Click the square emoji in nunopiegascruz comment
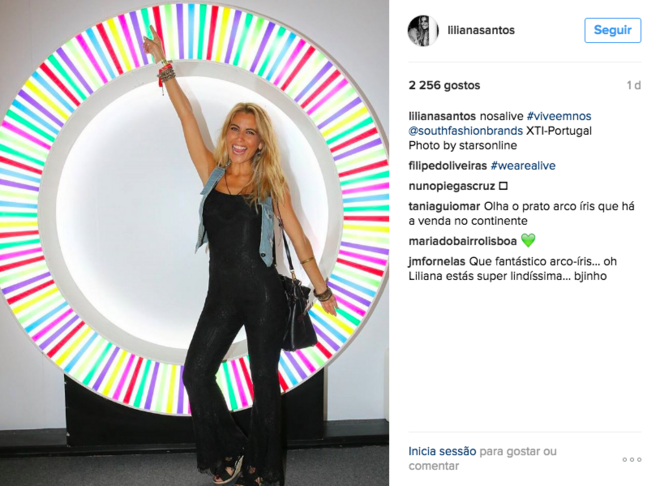Viewport: 660px width, 486px height. coord(503,186)
